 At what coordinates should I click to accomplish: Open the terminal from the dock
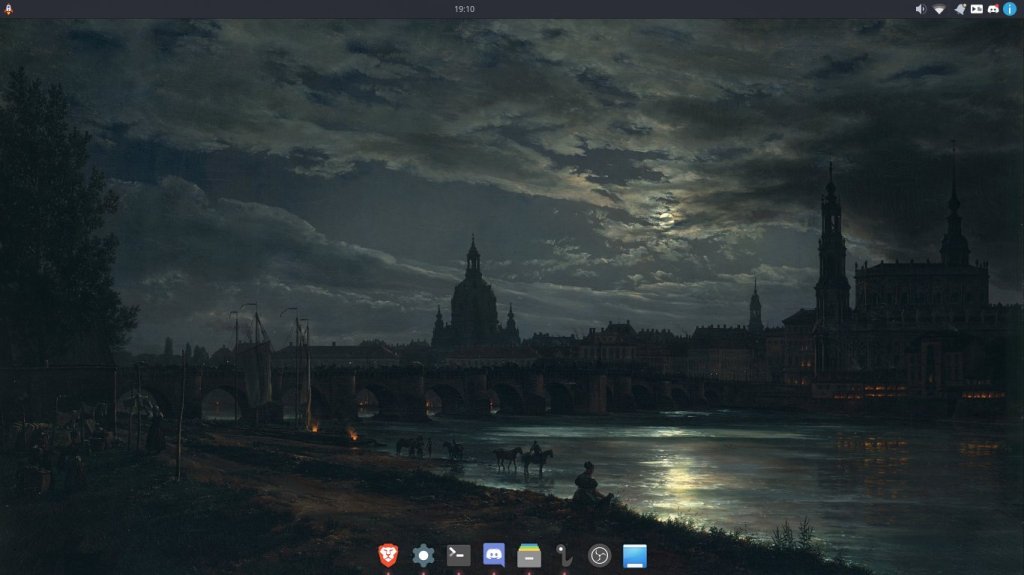pyautogui.click(x=458, y=555)
